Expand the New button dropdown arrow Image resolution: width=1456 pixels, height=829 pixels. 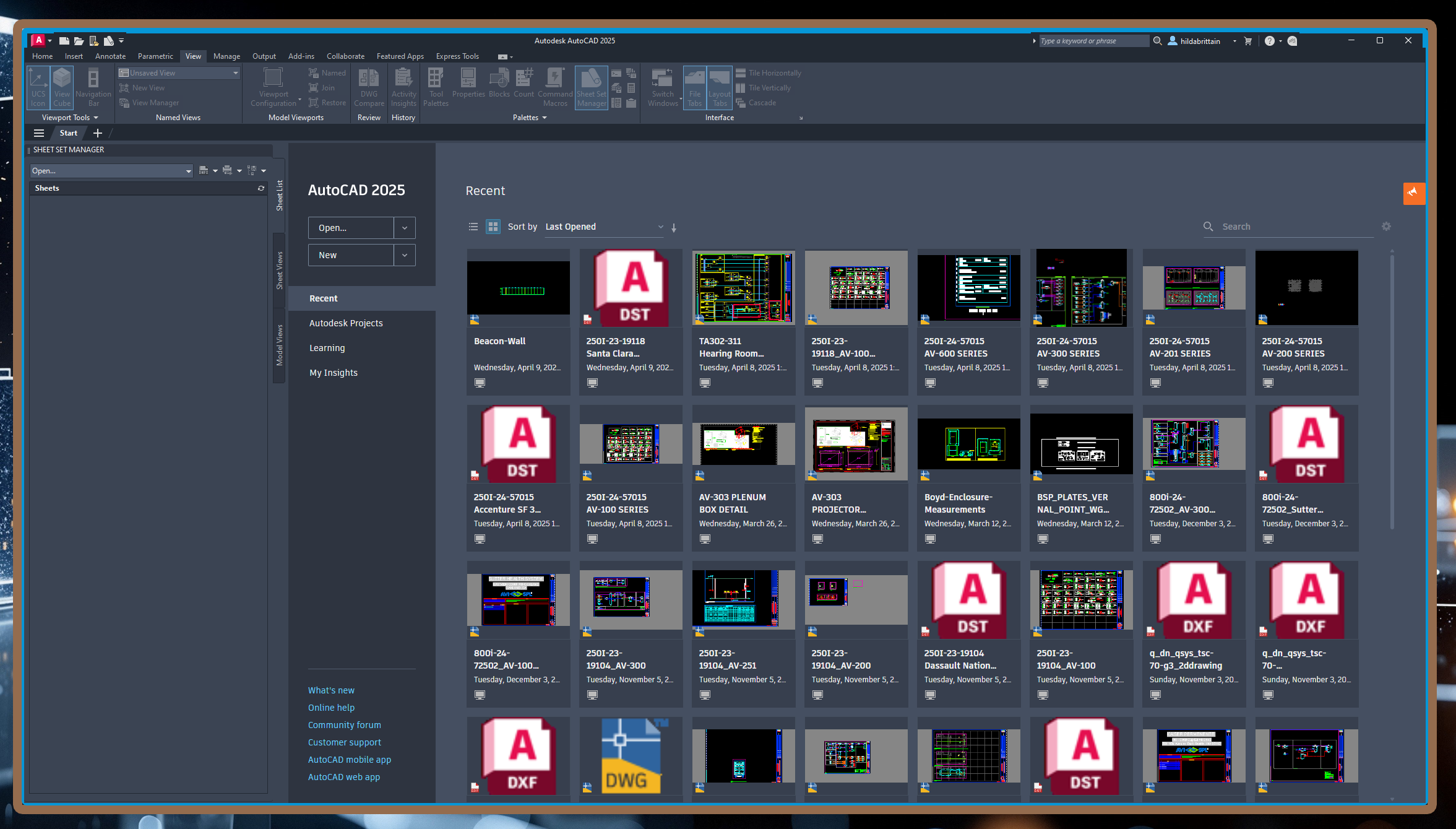[405, 255]
